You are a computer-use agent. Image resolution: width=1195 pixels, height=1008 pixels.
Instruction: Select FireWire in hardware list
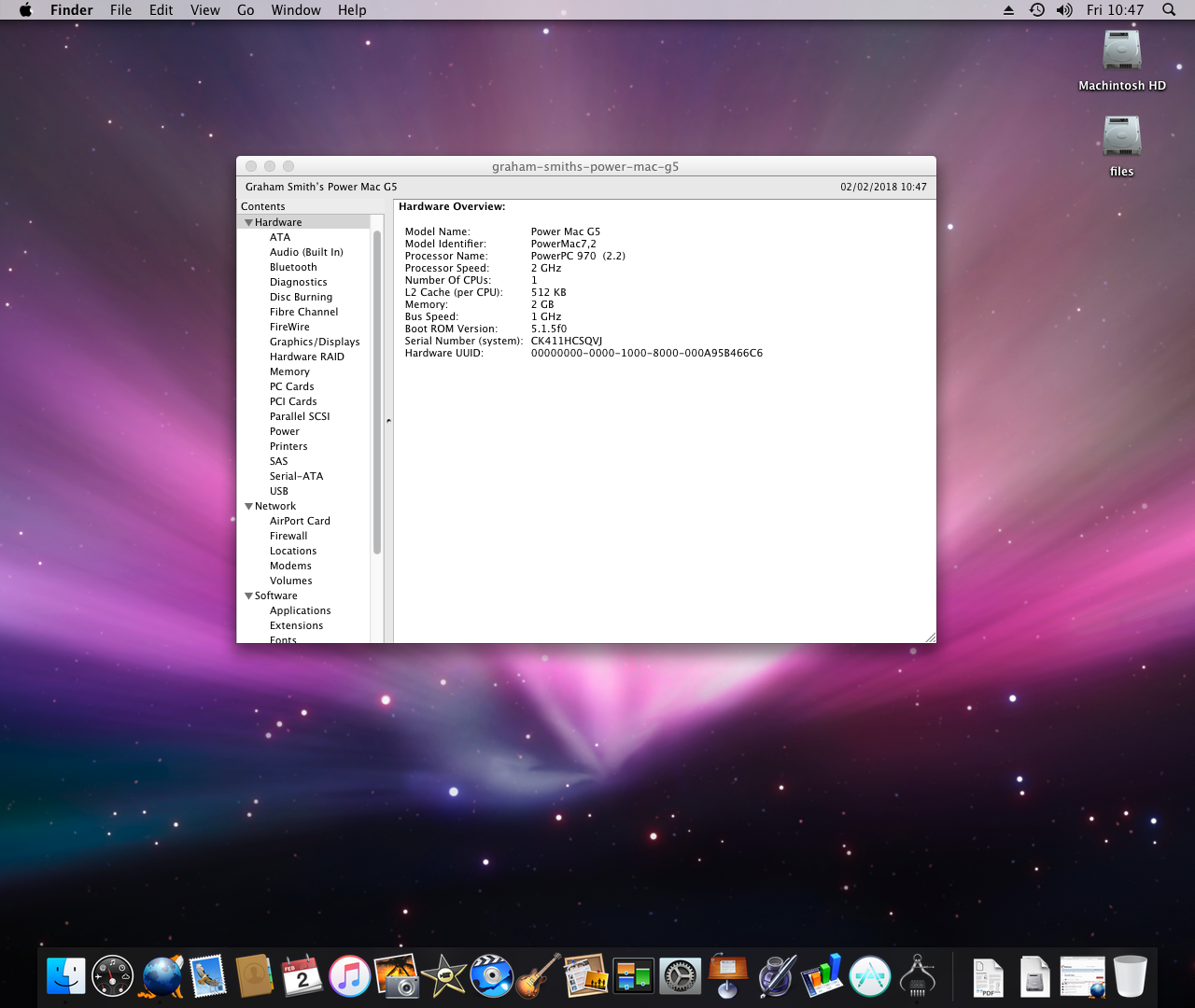pos(289,327)
